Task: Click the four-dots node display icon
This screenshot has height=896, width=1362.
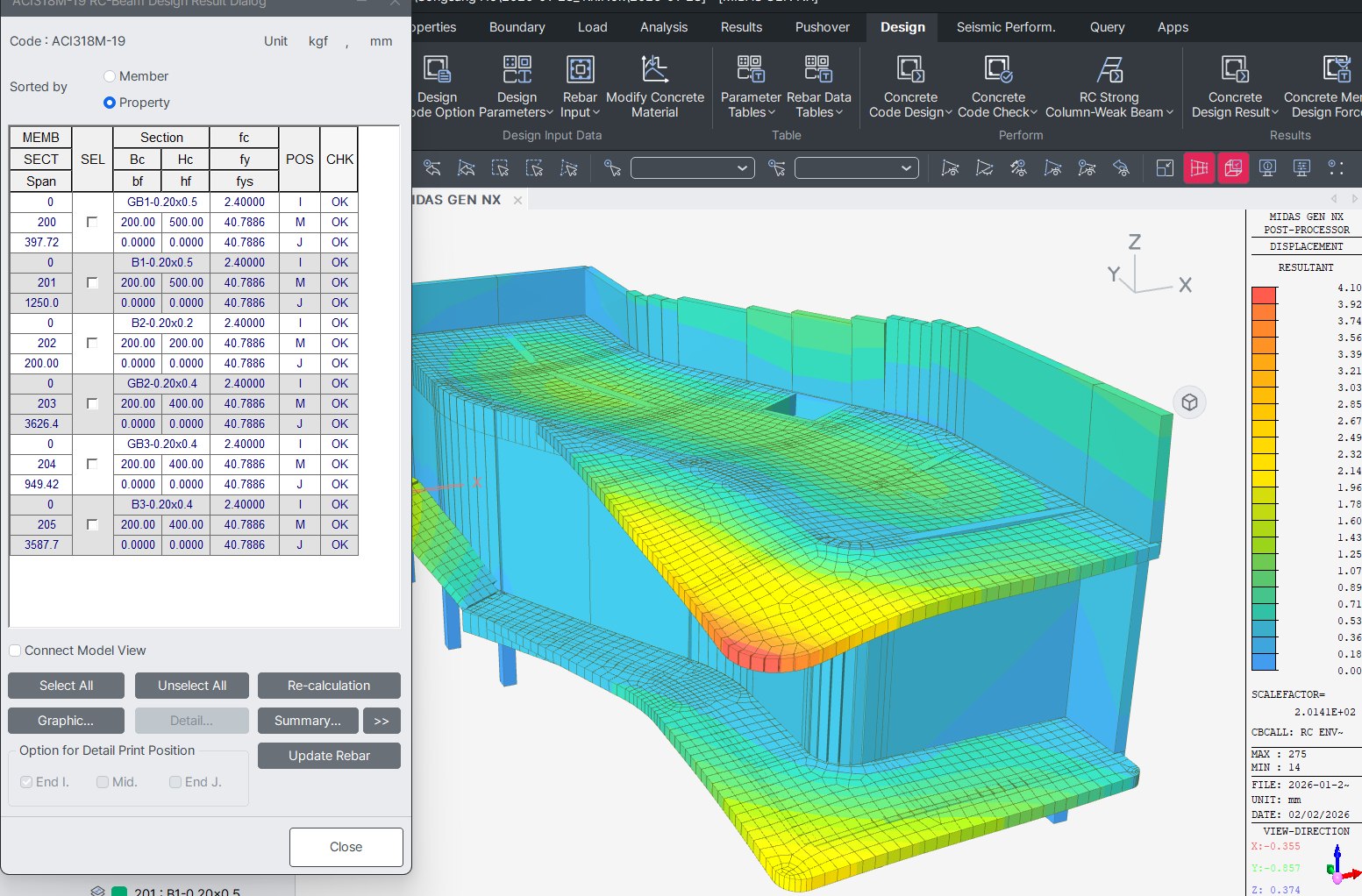Action: (1336, 167)
